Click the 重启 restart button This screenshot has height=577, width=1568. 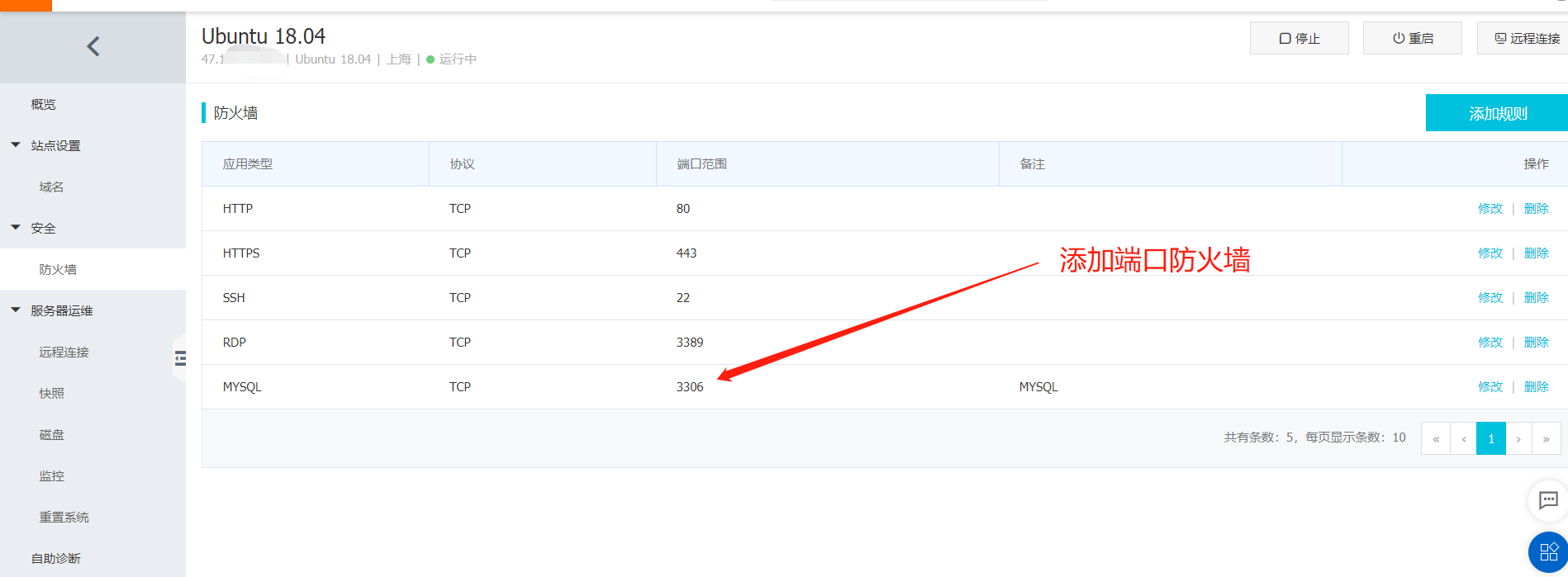(1413, 38)
